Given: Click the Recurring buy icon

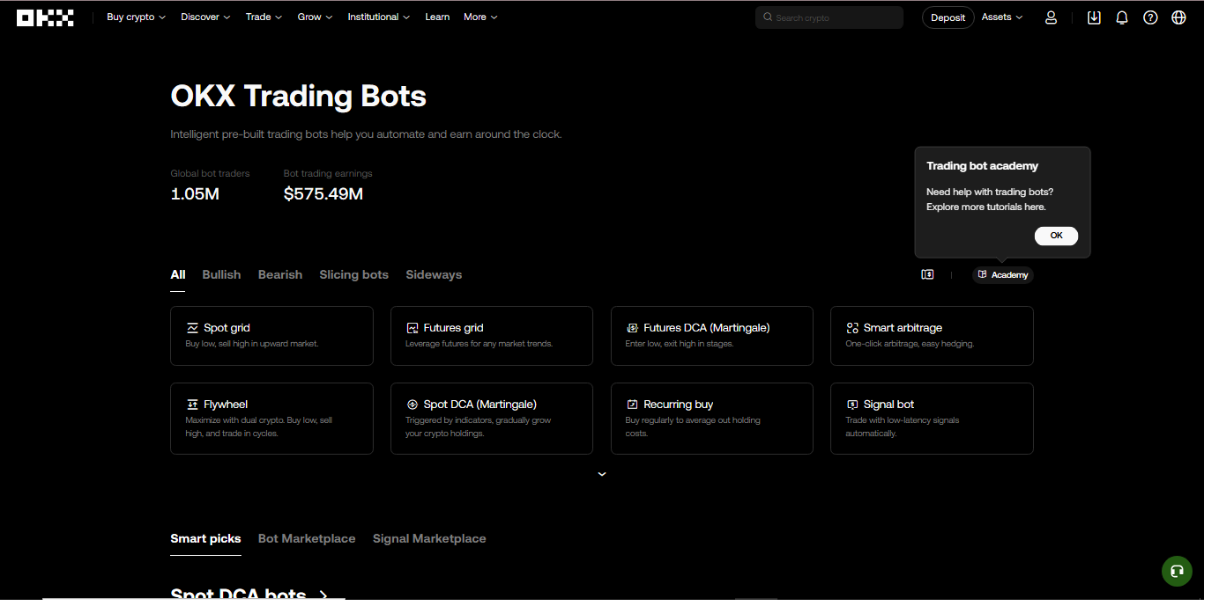Looking at the screenshot, I should [x=632, y=404].
